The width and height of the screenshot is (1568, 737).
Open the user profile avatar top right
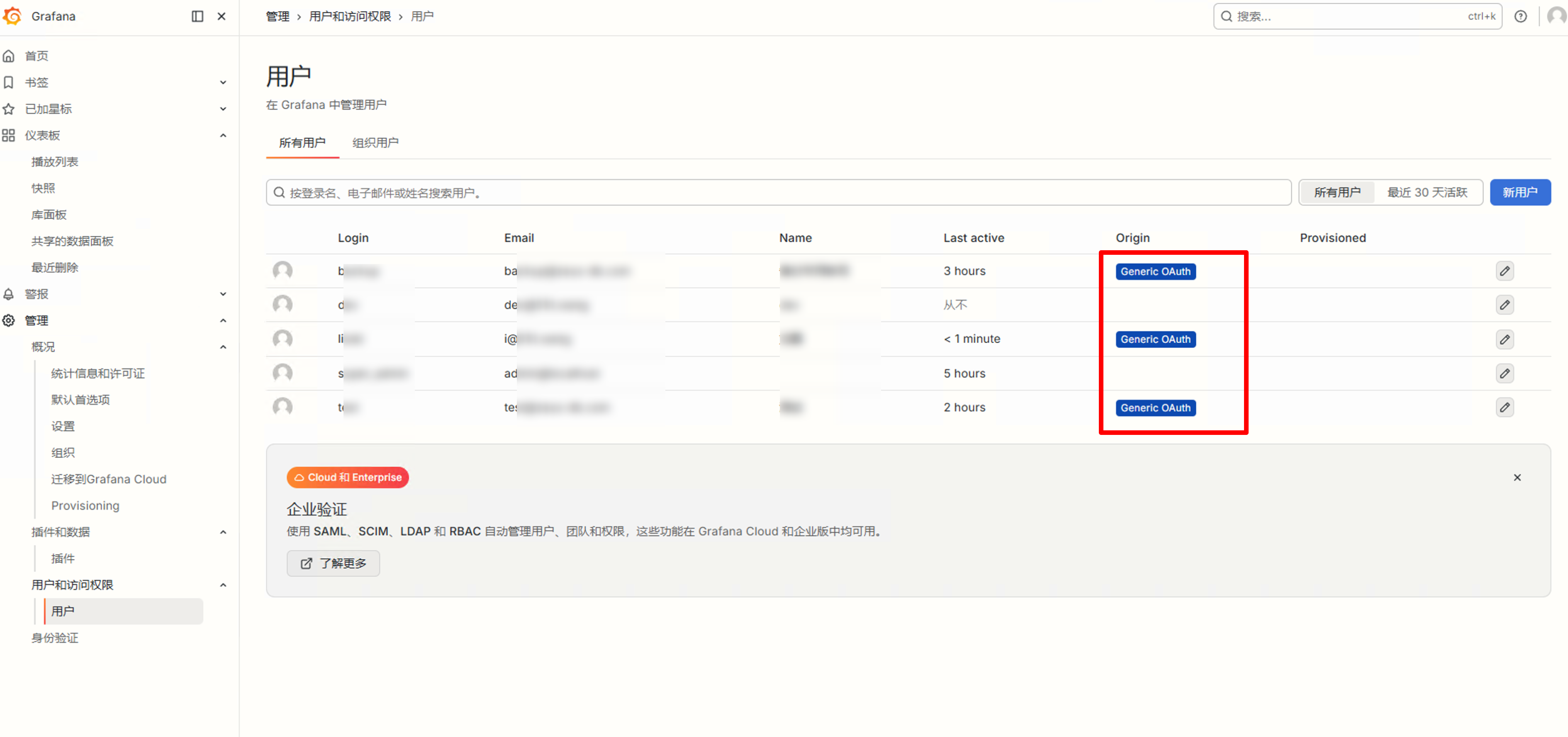(1556, 17)
